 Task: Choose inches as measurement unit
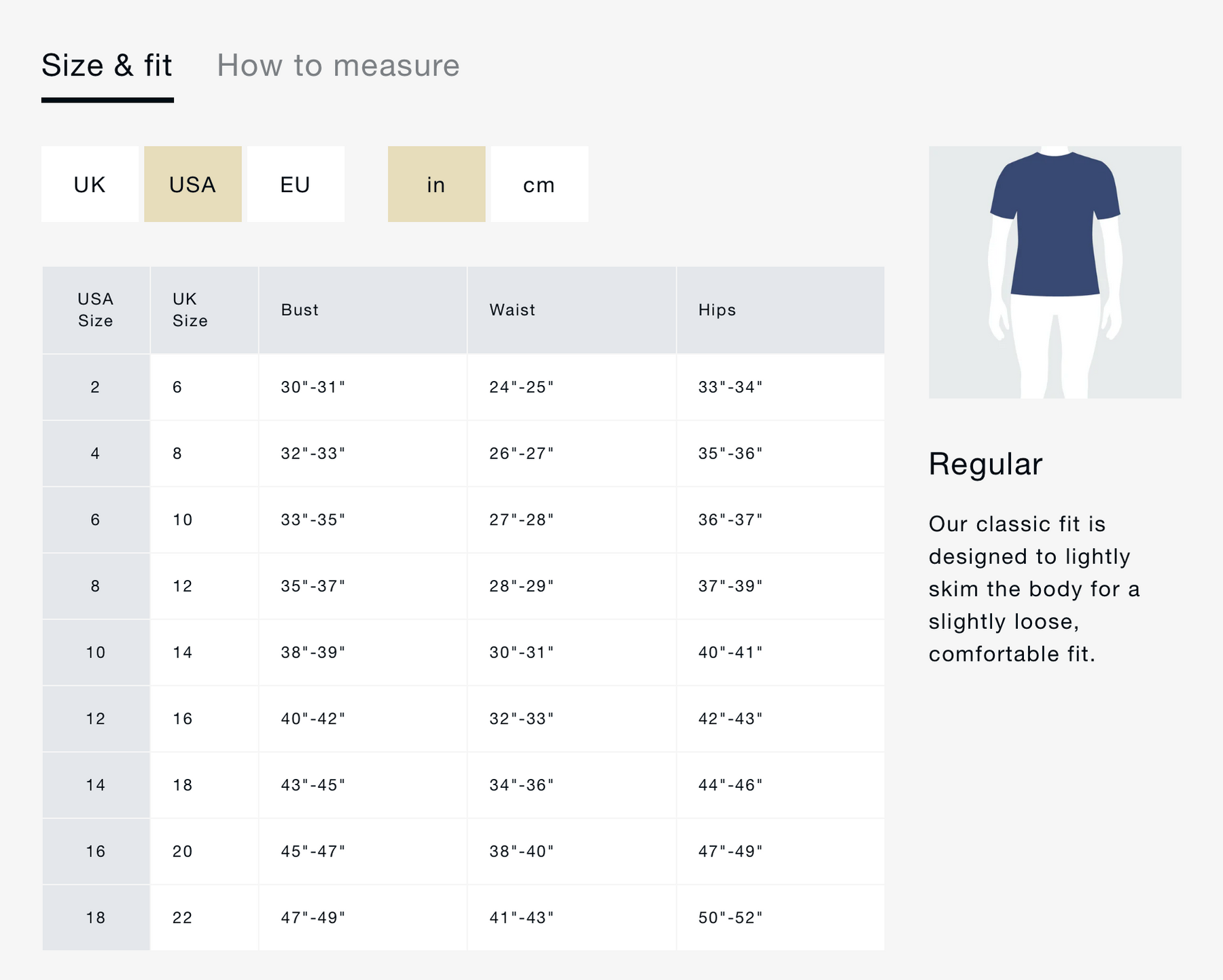[436, 184]
